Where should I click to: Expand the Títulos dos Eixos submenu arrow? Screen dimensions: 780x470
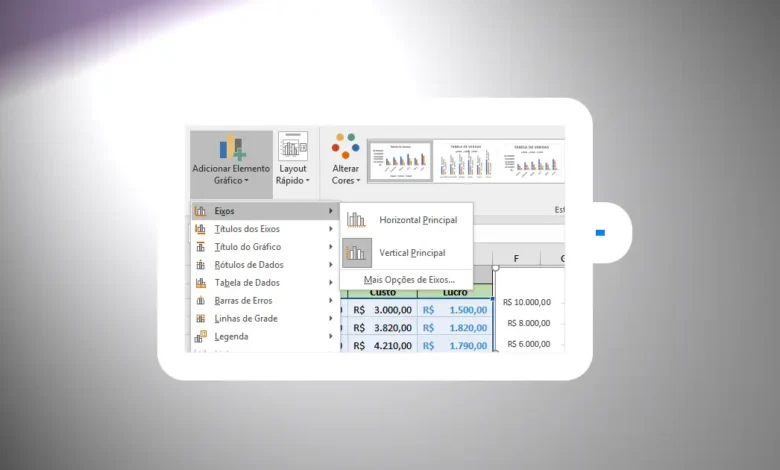click(x=331, y=229)
